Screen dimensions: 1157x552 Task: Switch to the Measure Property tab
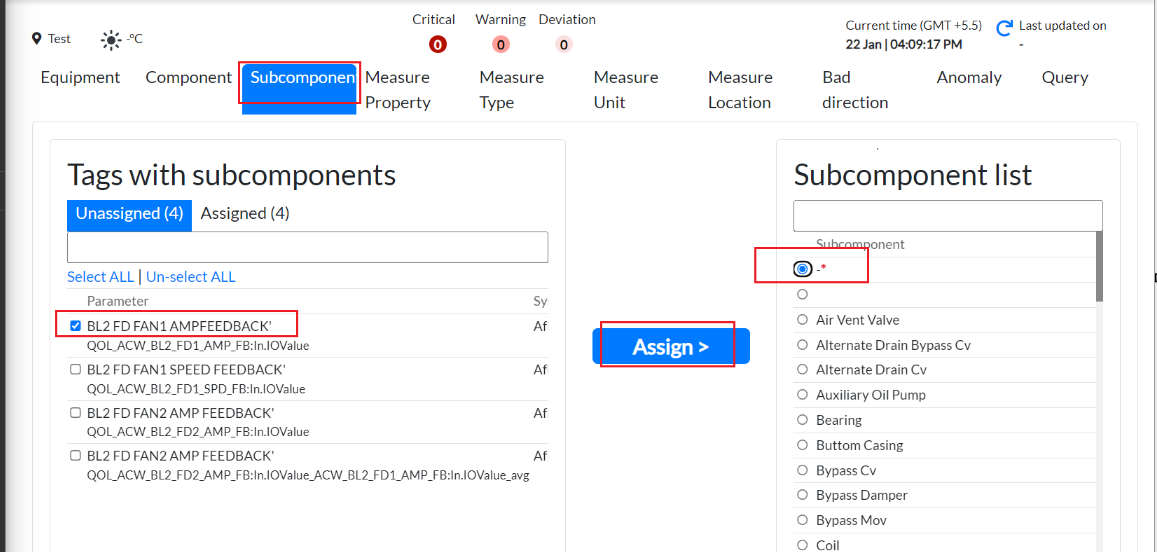pyautogui.click(x=397, y=89)
